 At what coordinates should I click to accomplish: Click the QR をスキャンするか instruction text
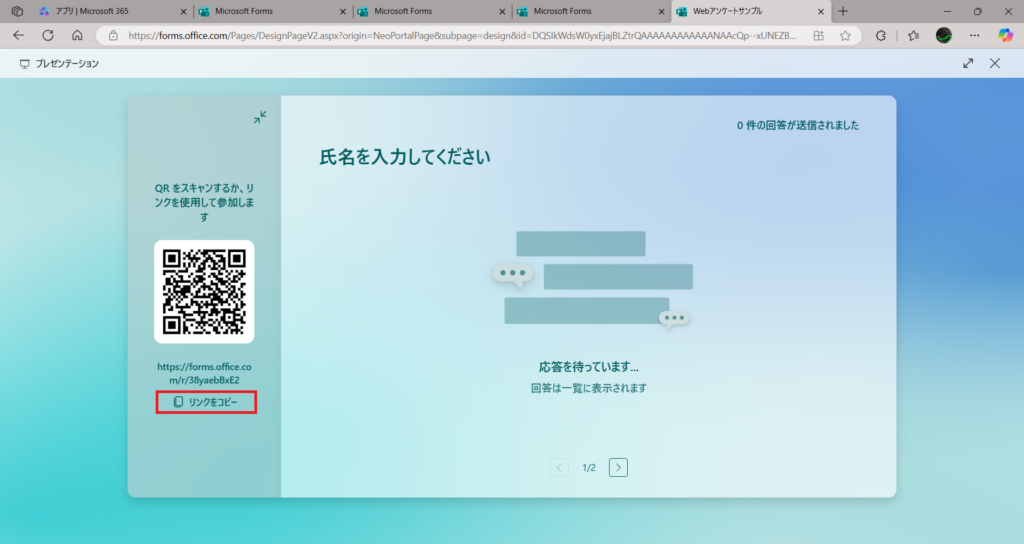tap(204, 202)
